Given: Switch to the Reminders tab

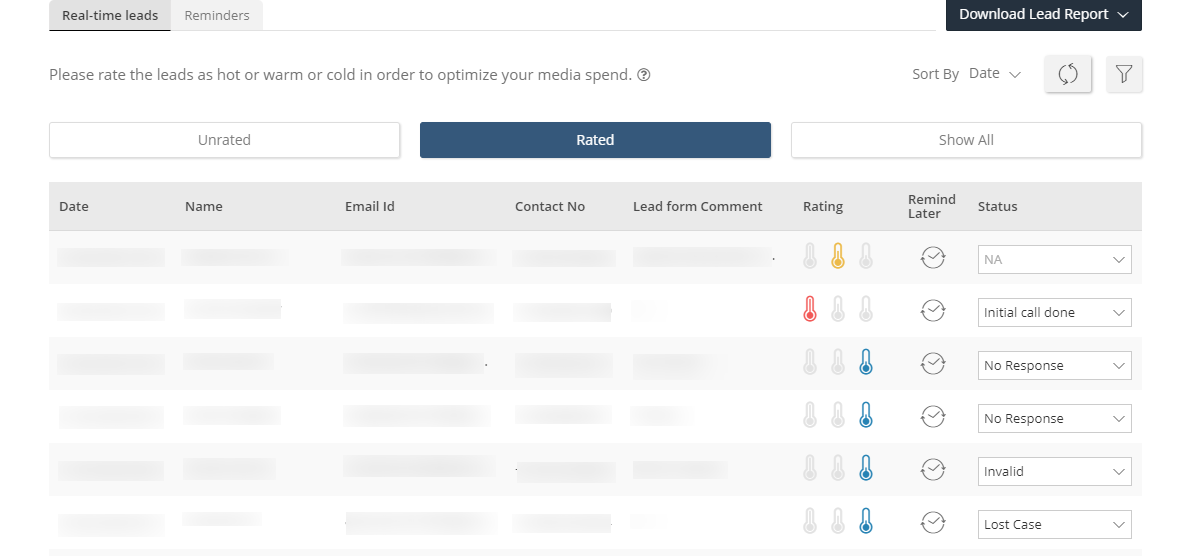Looking at the screenshot, I should pyautogui.click(x=216, y=15).
